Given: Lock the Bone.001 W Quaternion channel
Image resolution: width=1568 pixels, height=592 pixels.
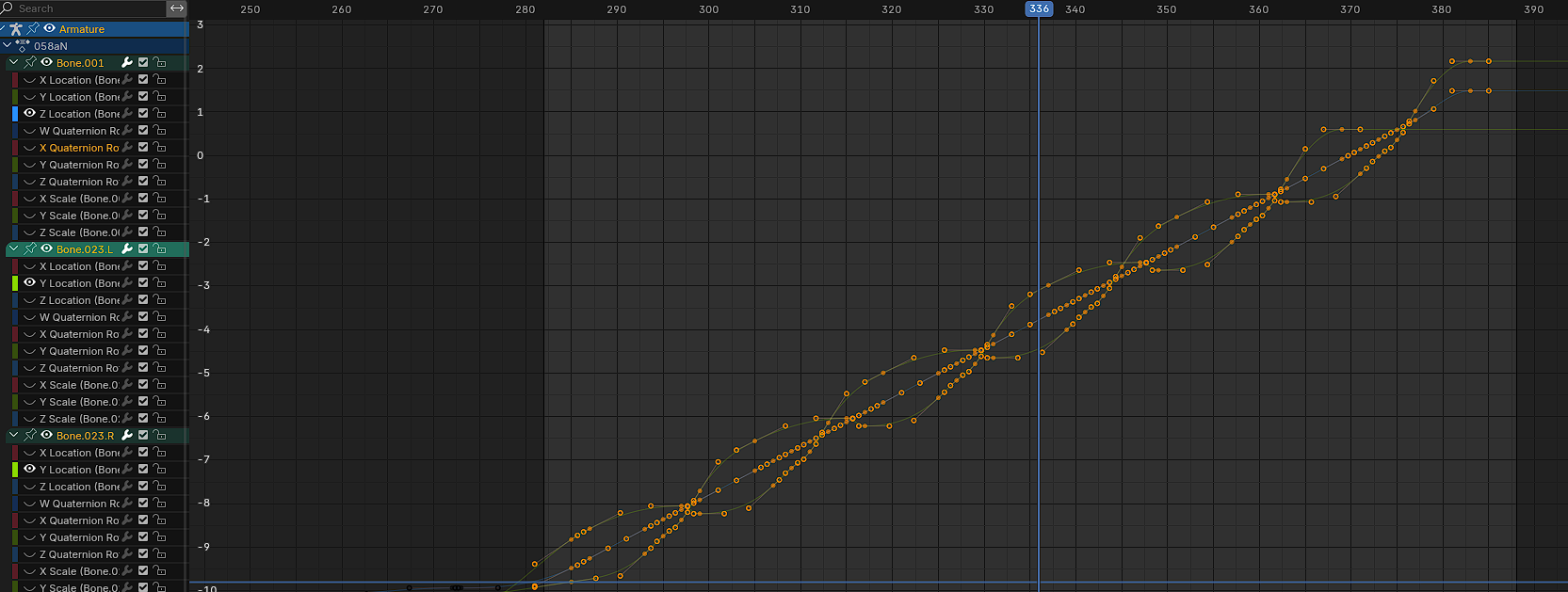Looking at the screenshot, I should coord(160,131).
